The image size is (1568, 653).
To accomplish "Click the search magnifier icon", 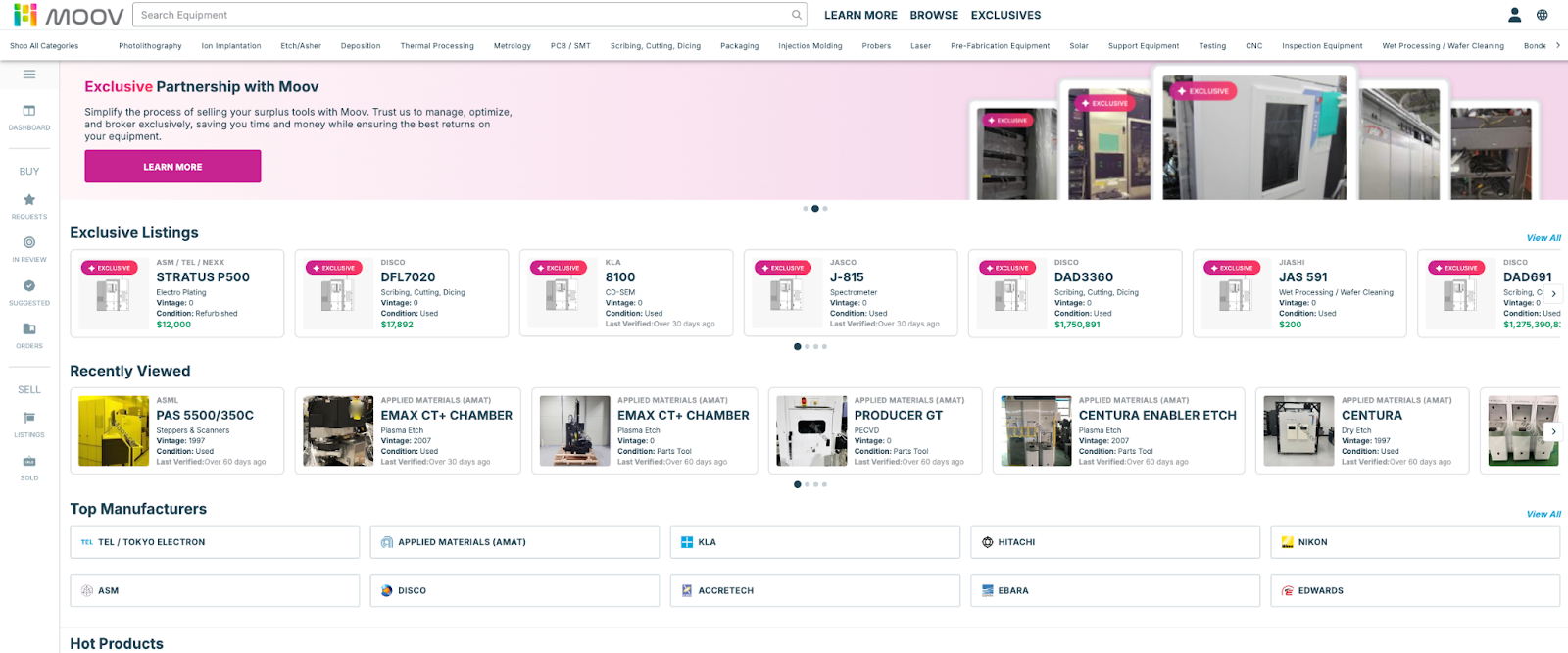I will point(797,15).
